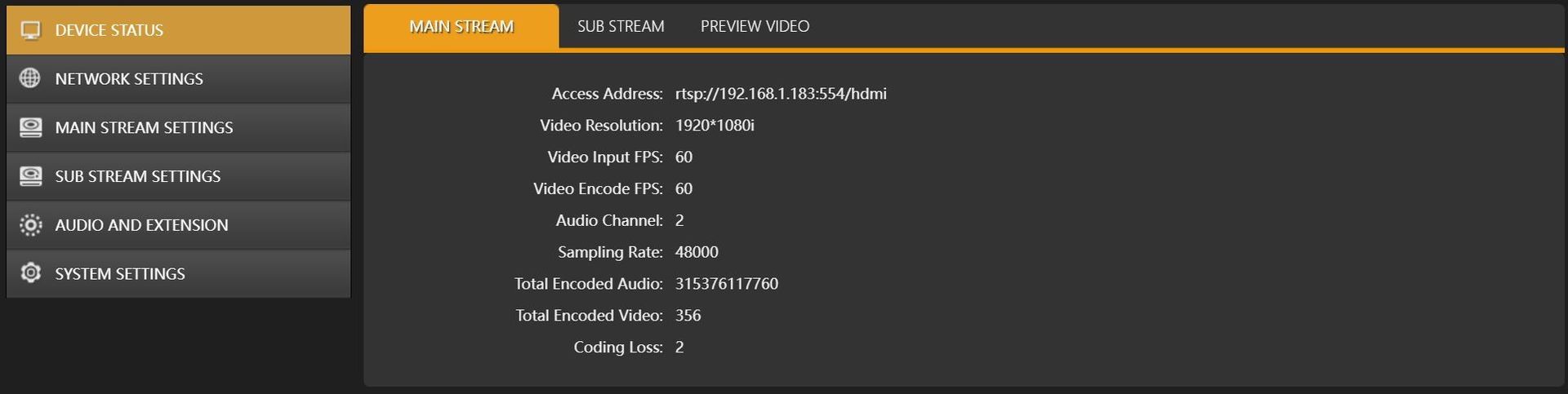Screen dimensions: 1568x394
Task: Select the Total Encoded Audio number
Action: click(x=727, y=284)
